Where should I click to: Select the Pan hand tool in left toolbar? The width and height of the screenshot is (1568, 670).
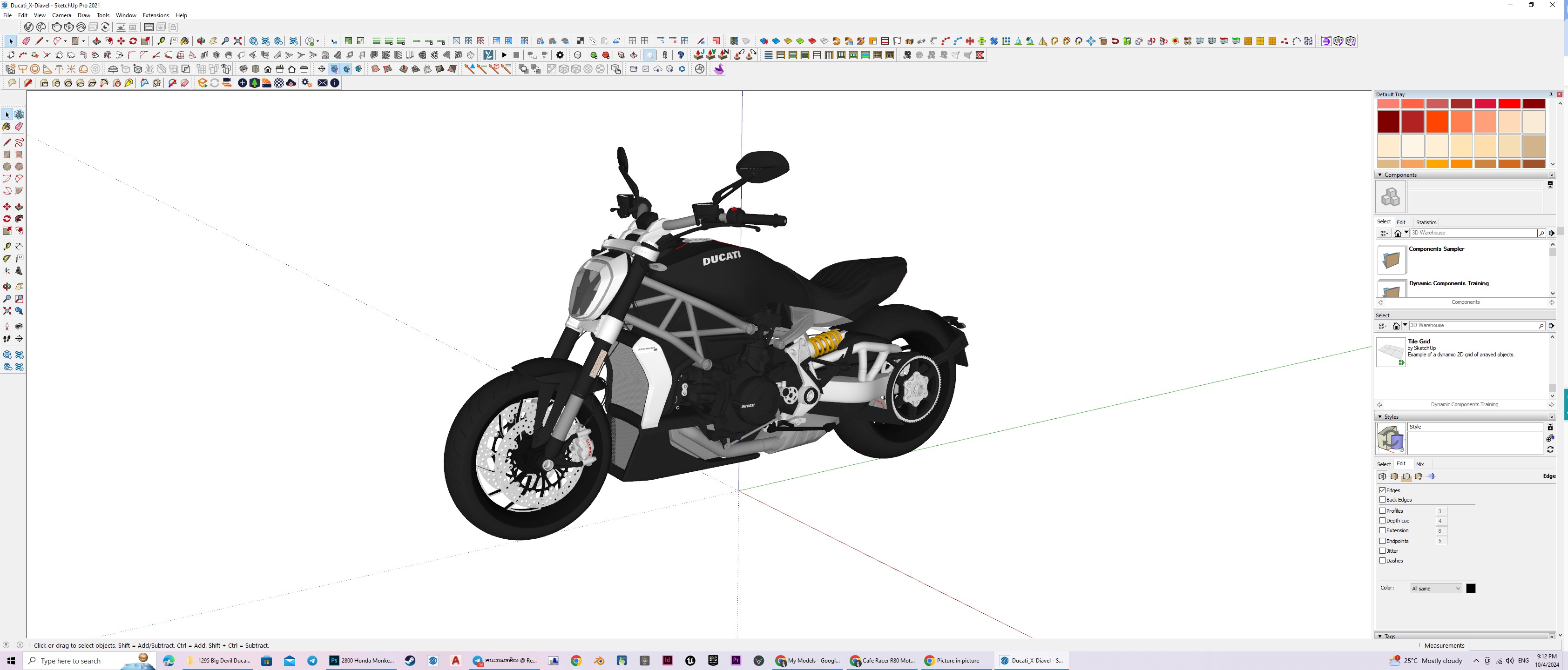(x=19, y=286)
